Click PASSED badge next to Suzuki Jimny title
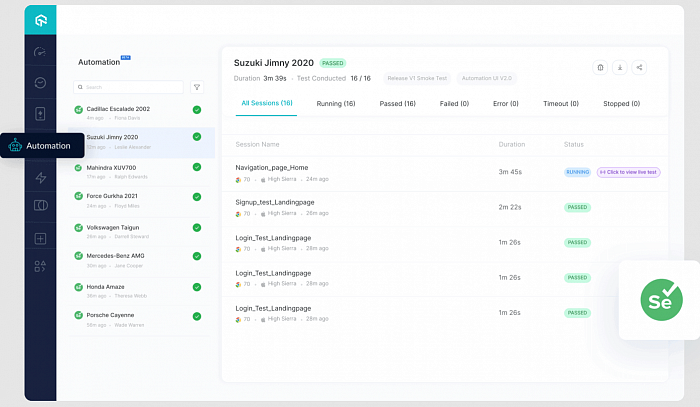The height and width of the screenshot is (407, 700). (x=333, y=63)
